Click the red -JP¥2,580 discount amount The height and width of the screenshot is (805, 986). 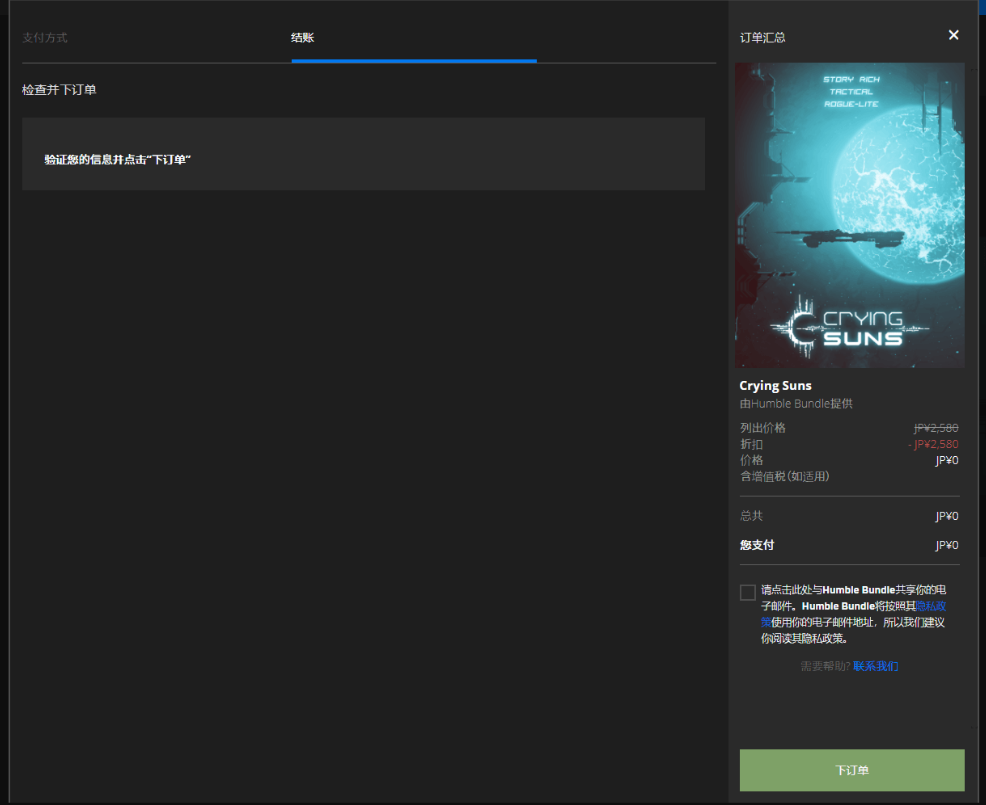pyautogui.click(x=933, y=444)
